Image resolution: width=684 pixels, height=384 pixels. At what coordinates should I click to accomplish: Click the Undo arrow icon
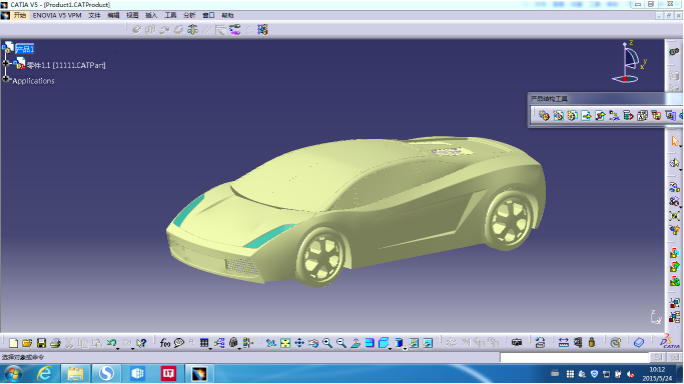111,343
